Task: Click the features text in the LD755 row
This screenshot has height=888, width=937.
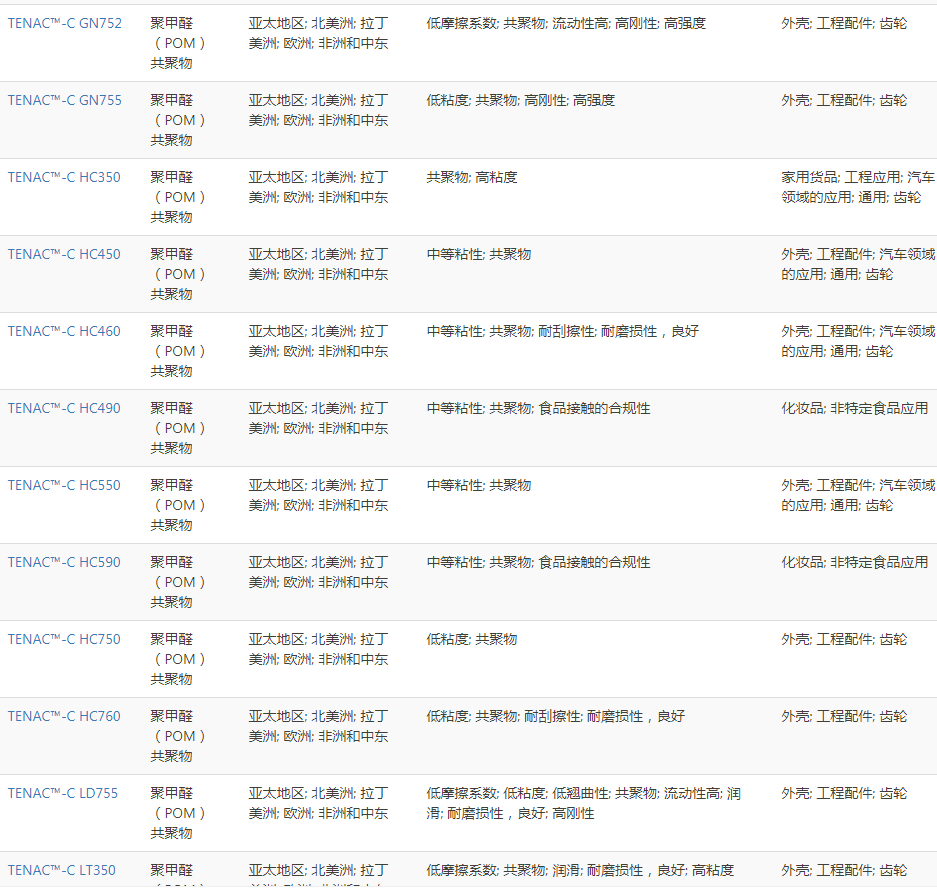Action: [583, 803]
